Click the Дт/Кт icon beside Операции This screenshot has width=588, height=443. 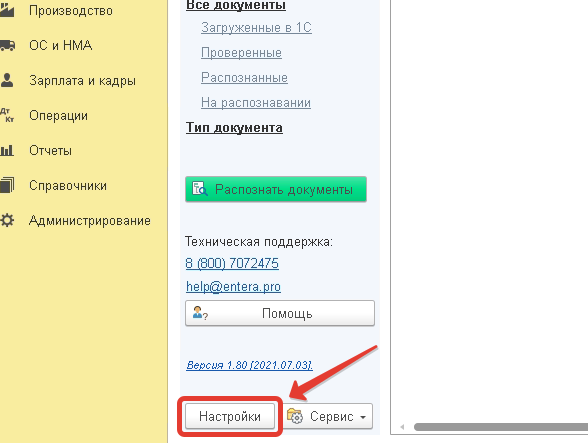7,115
